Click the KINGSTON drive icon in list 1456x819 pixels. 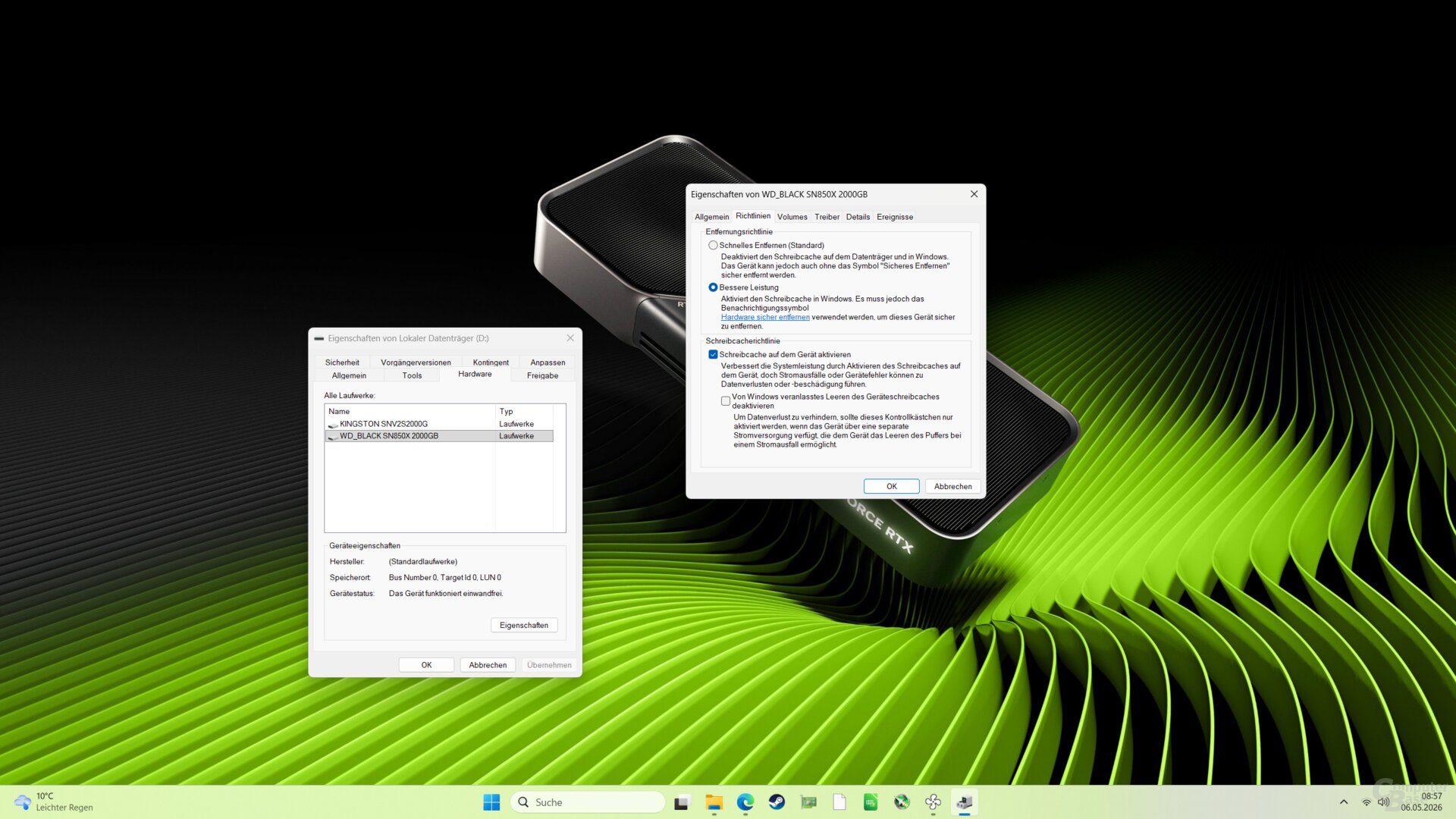(x=332, y=425)
